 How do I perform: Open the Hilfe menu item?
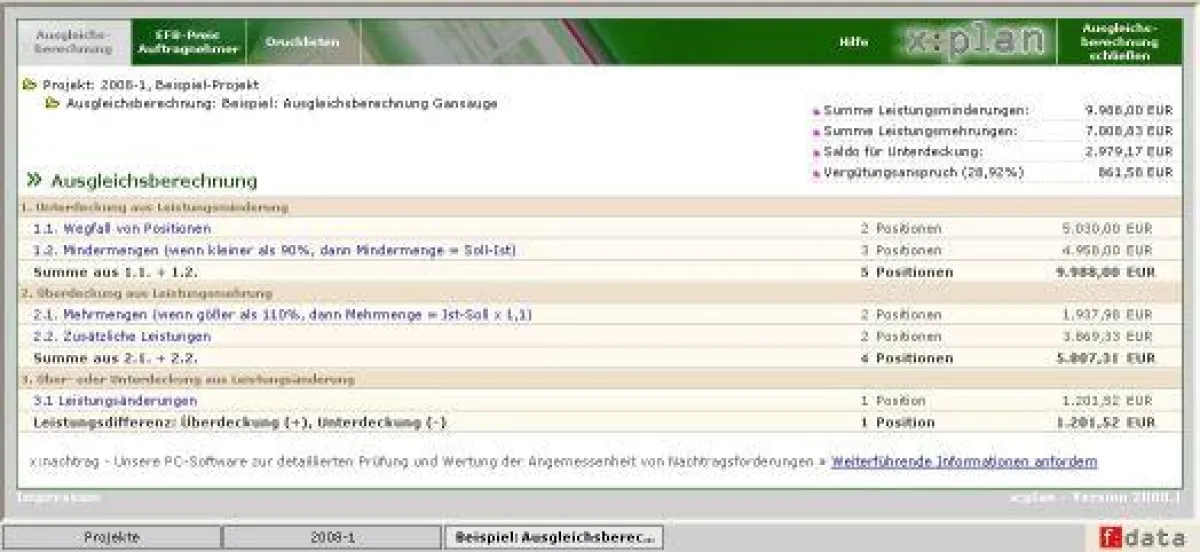click(853, 43)
